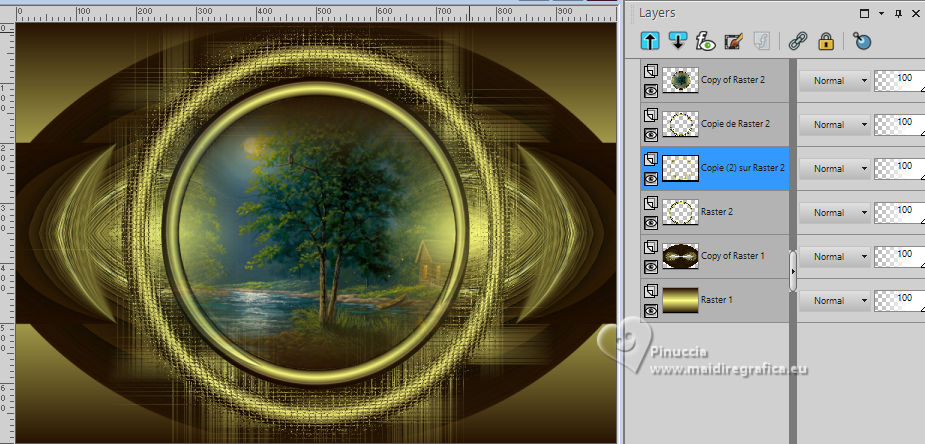Image resolution: width=925 pixels, height=444 pixels.
Task: Click the tree picture inside the round frame
Action: point(317,233)
